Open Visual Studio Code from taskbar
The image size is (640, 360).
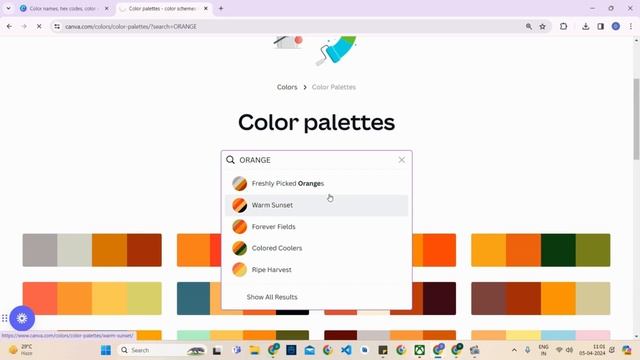346,350
